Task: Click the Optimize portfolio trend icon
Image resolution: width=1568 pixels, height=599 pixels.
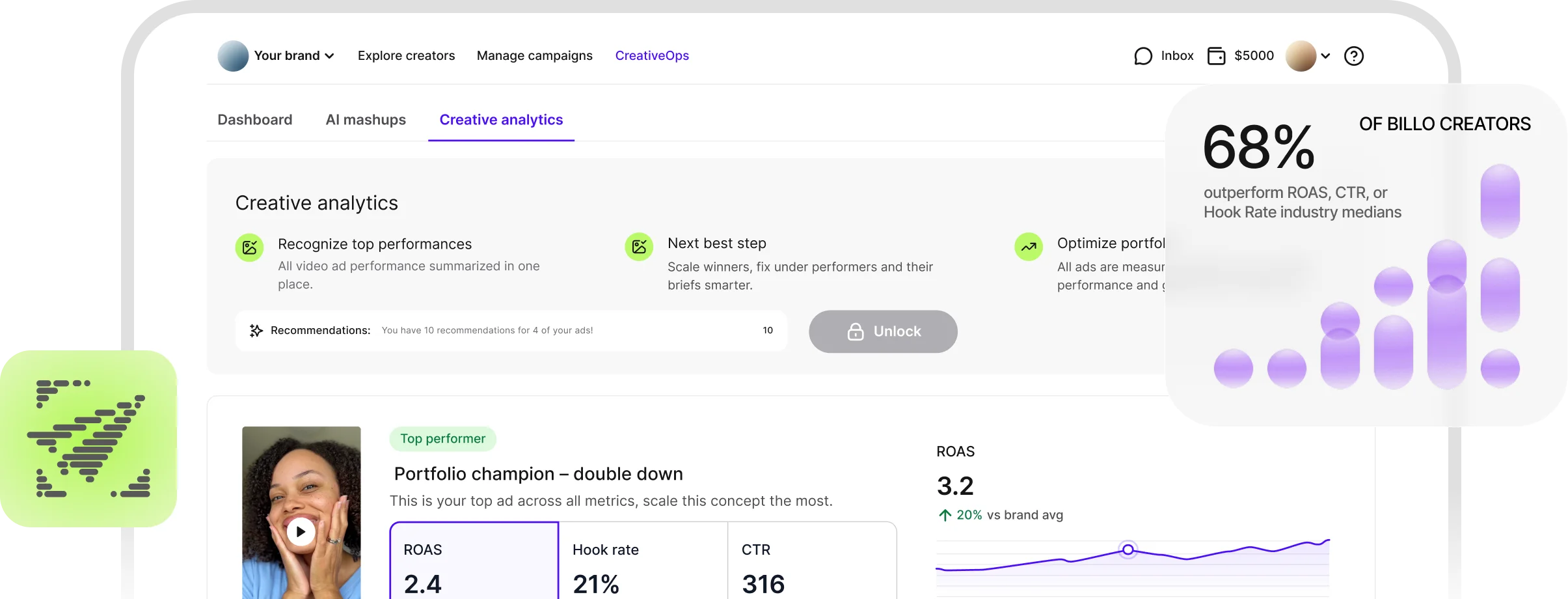Action: pos(1029,247)
